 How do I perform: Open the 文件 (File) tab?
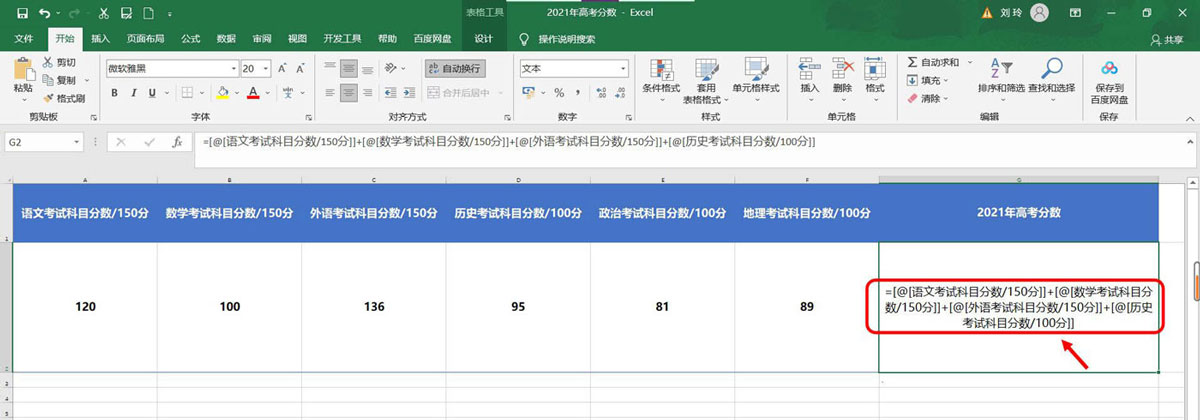(24, 38)
